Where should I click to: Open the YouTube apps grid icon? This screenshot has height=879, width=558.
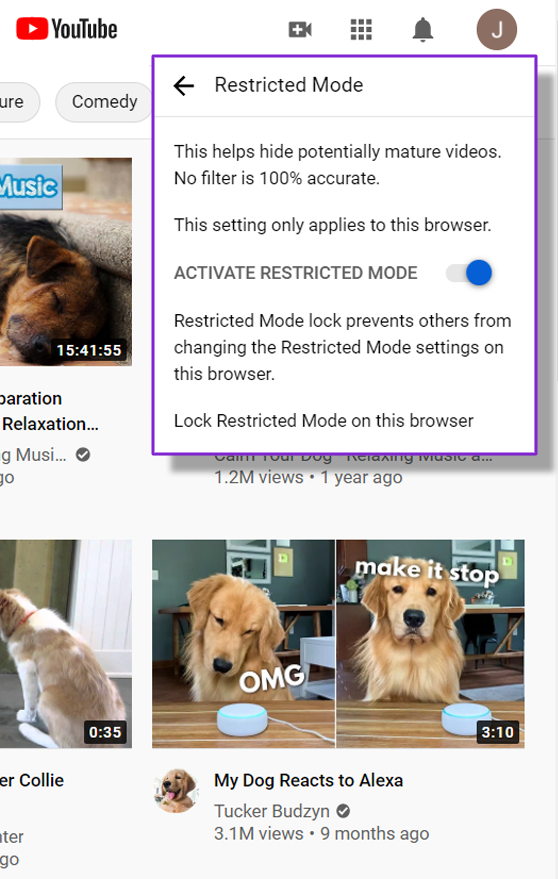click(361, 29)
